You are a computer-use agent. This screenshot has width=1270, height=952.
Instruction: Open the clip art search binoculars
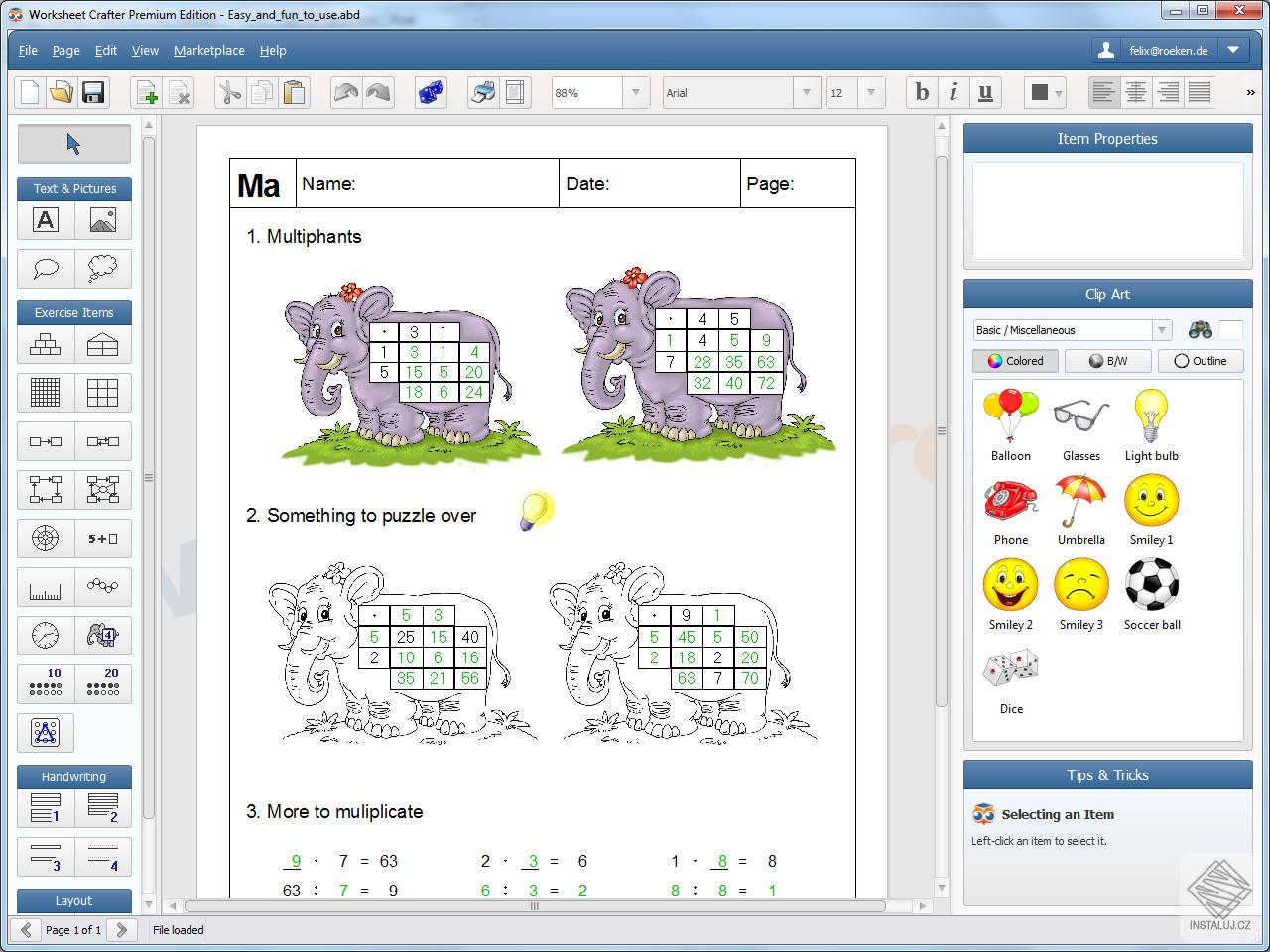click(1200, 330)
